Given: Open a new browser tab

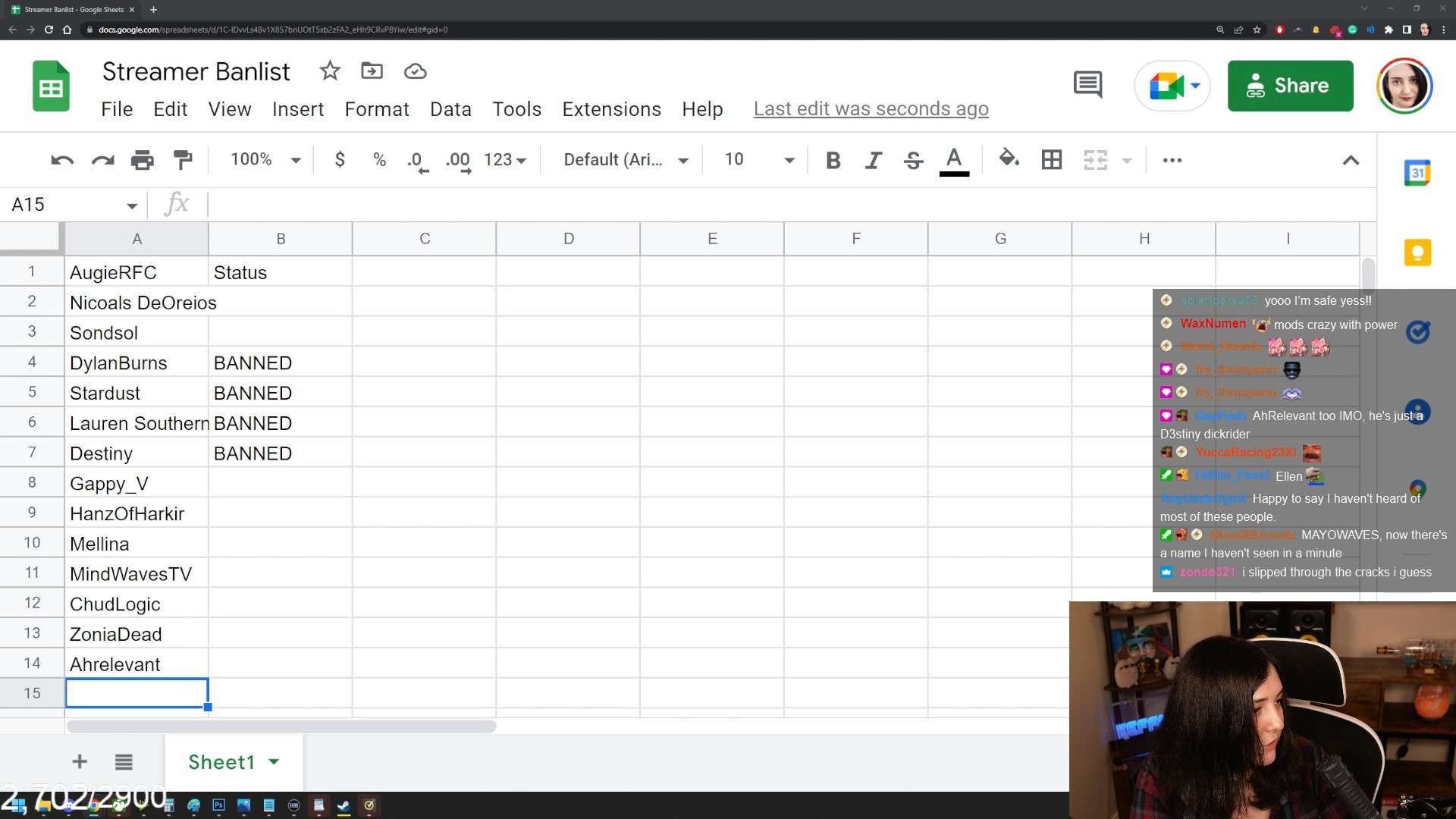Looking at the screenshot, I should (x=153, y=10).
